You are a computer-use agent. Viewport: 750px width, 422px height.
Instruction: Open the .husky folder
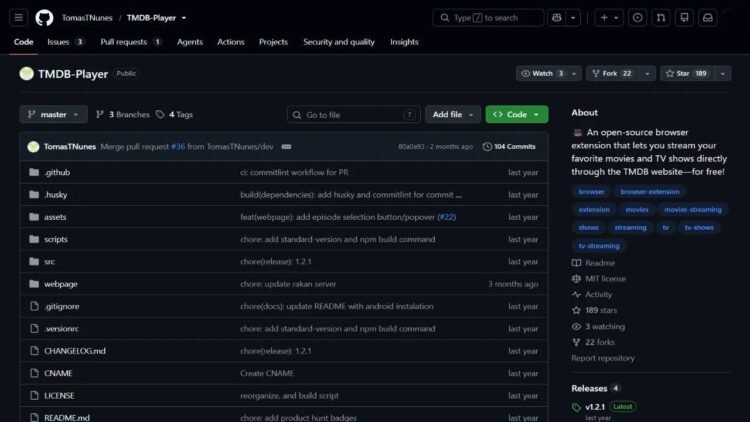(55, 195)
